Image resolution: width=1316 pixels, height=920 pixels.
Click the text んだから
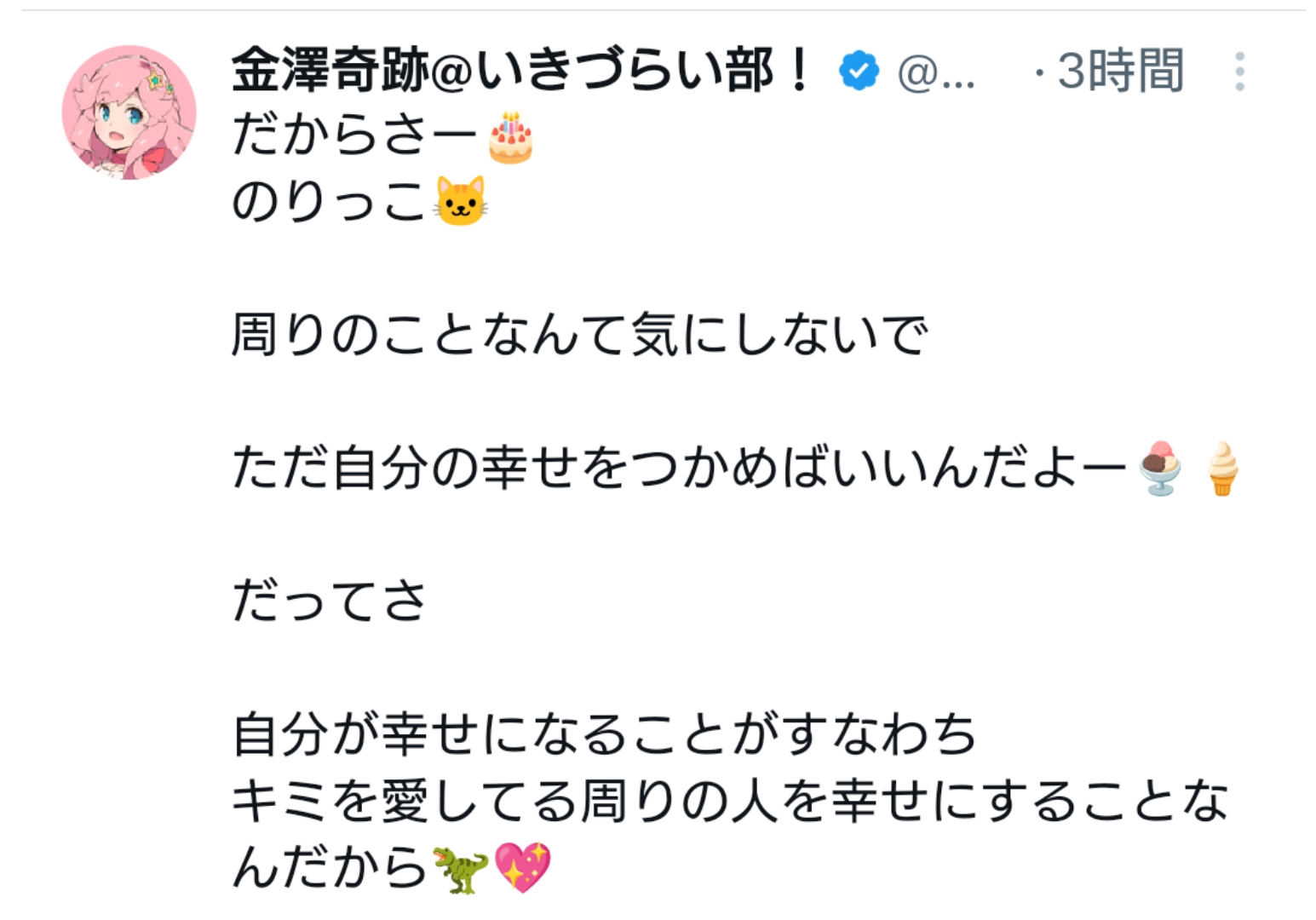point(329,868)
